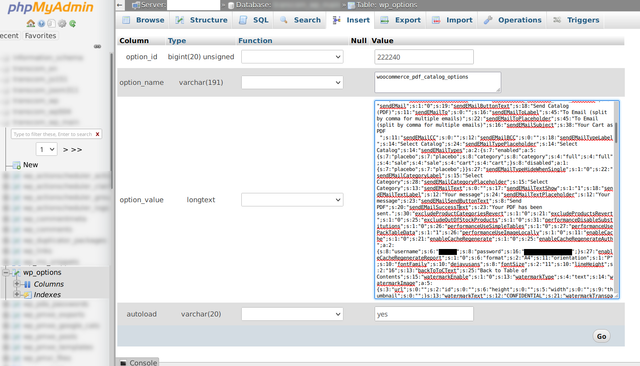This screenshot has height=366, width=640.
Task: Switch to the Operations tab
Action: (512, 20)
